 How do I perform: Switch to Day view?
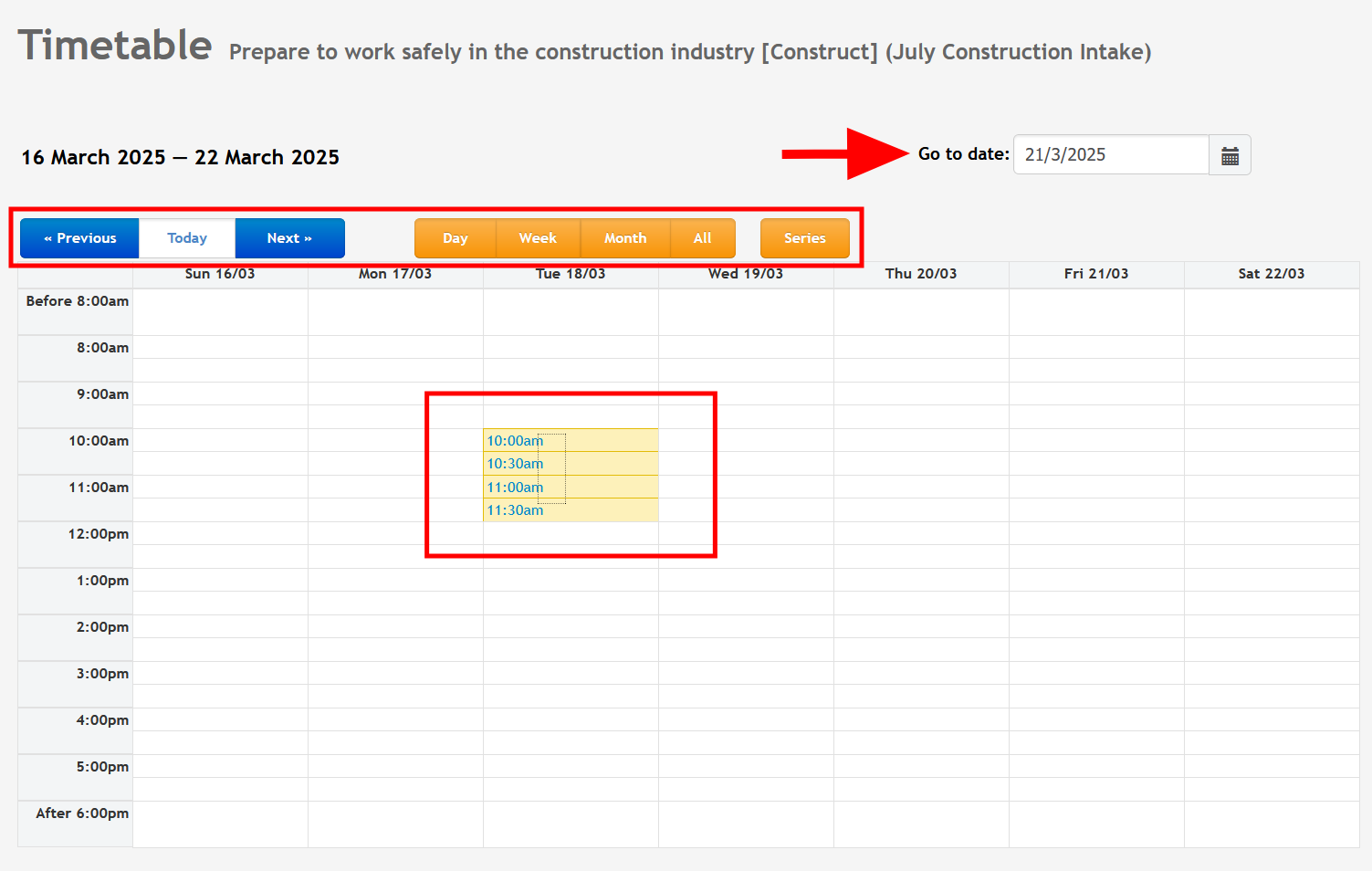[x=456, y=238]
